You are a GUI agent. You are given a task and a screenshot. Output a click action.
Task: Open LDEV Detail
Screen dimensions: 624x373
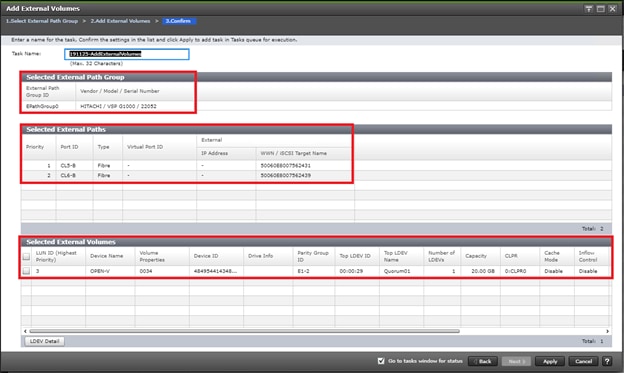(45, 341)
